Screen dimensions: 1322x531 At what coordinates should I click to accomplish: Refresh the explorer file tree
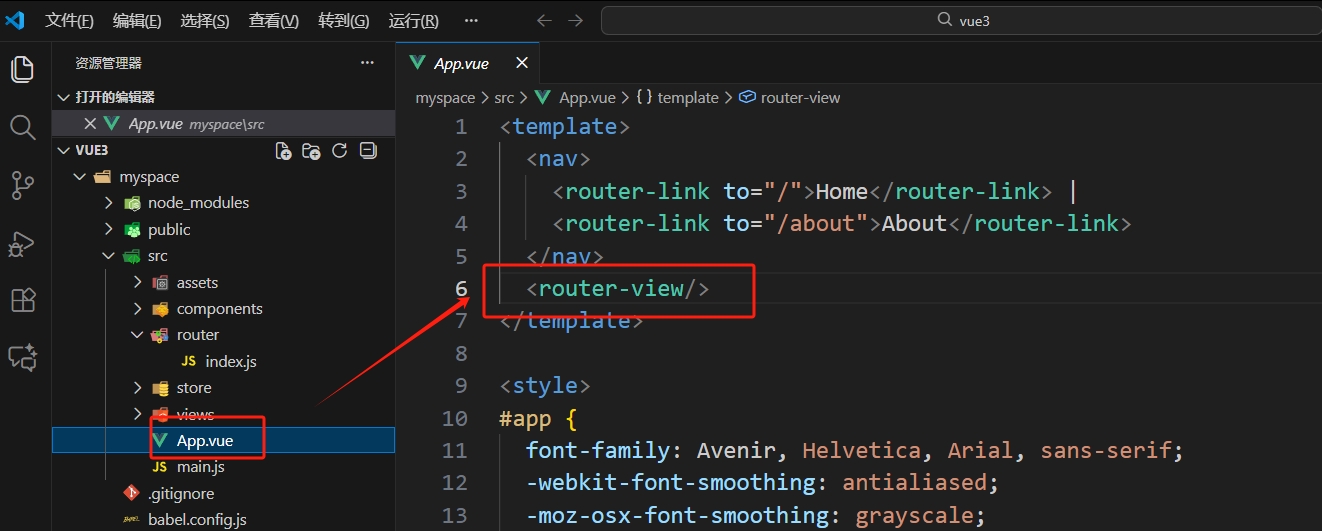[x=340, y=151]
